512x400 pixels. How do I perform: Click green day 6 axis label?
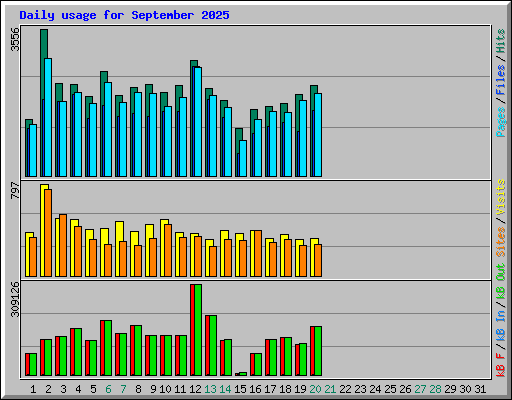click(108, 389)
